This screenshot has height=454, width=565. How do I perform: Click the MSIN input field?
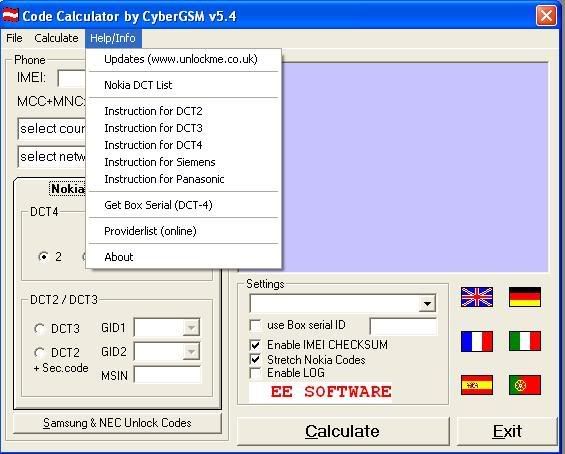[x=168, y=375]
